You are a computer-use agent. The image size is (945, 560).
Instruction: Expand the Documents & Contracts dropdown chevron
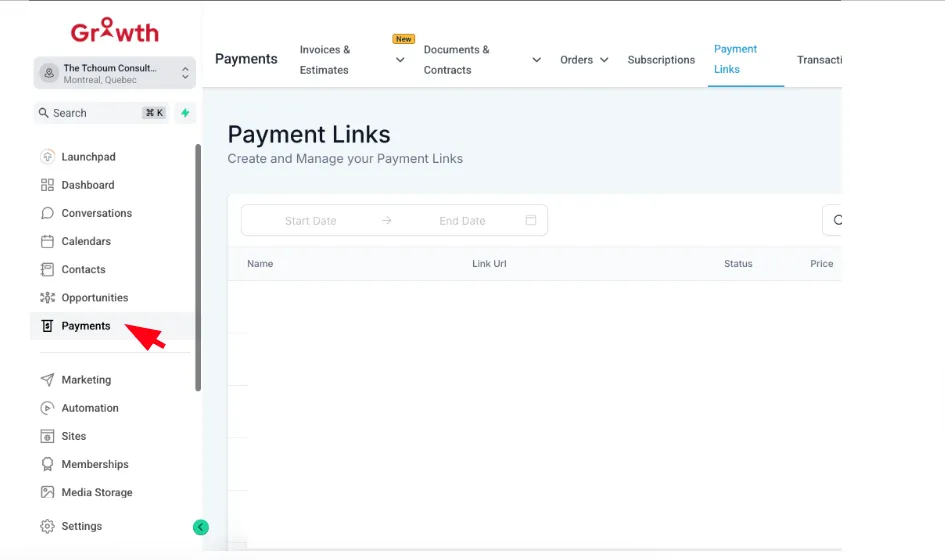(x=536, y=60)
